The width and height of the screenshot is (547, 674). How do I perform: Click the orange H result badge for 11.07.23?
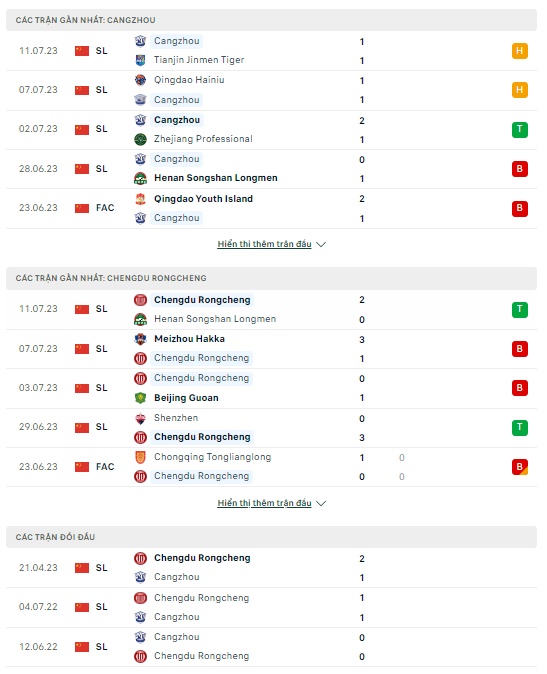pyautogui.click(x=519, y=51)
